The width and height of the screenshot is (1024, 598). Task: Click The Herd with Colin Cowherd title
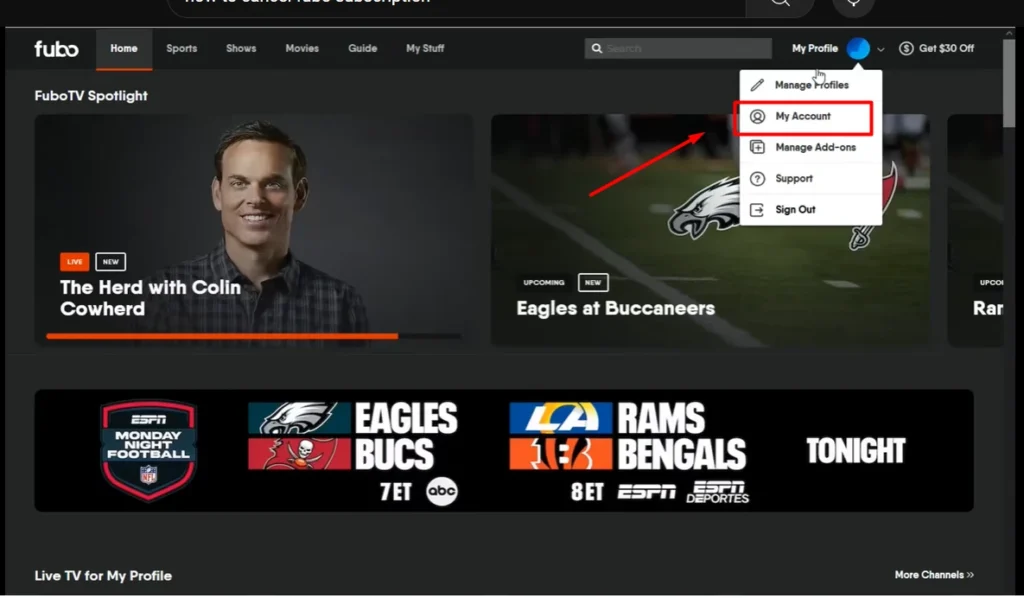[150, 298]
